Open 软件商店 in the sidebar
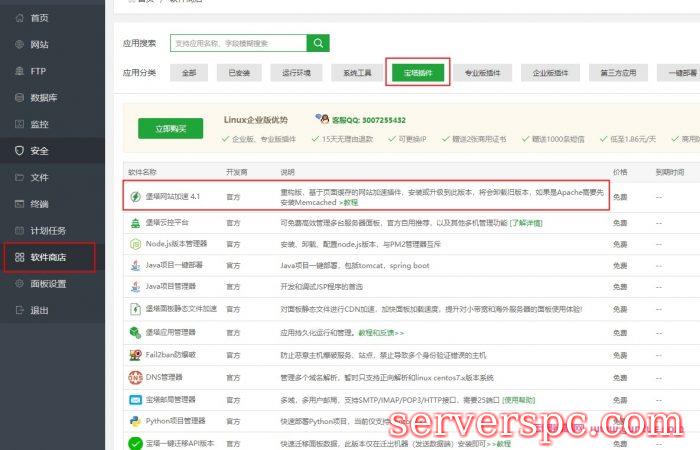The height and width of the screenshot is (450, 700). click(47, 257)
